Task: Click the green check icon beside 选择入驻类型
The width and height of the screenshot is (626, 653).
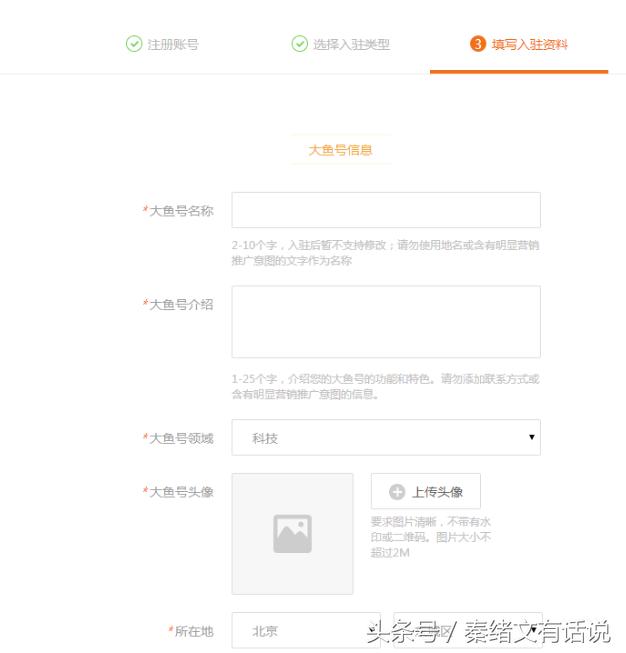Action: click(x=299, y=44)
